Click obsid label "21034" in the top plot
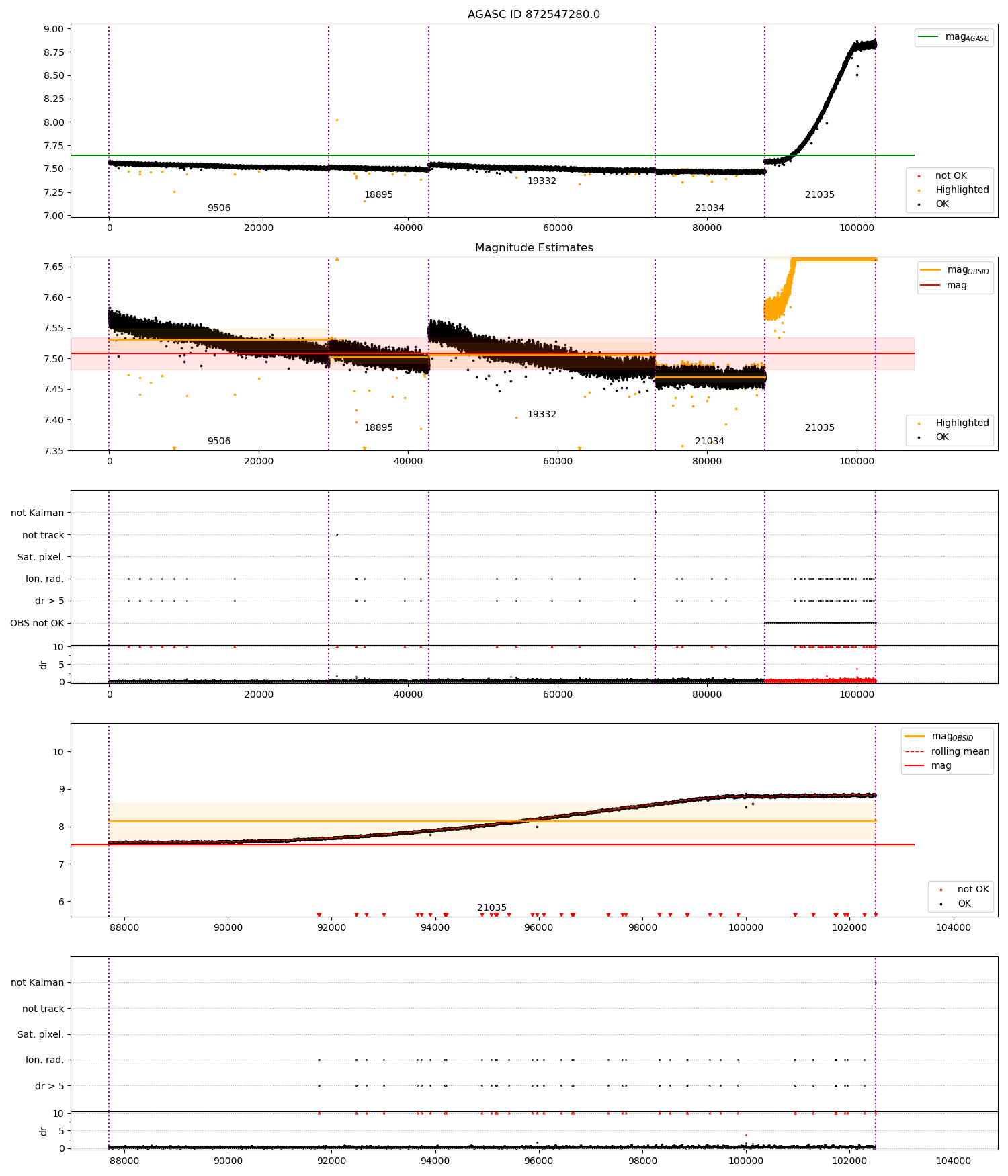 (710, 208)
